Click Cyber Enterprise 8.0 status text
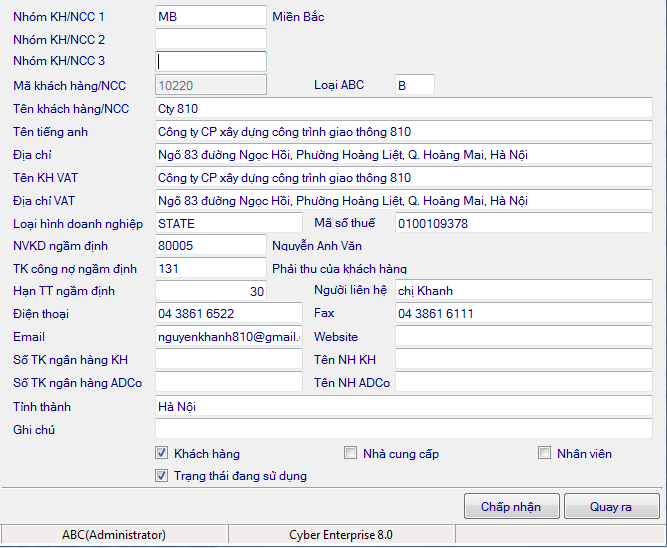Screen dimensions: 667x548 point(341,535)
